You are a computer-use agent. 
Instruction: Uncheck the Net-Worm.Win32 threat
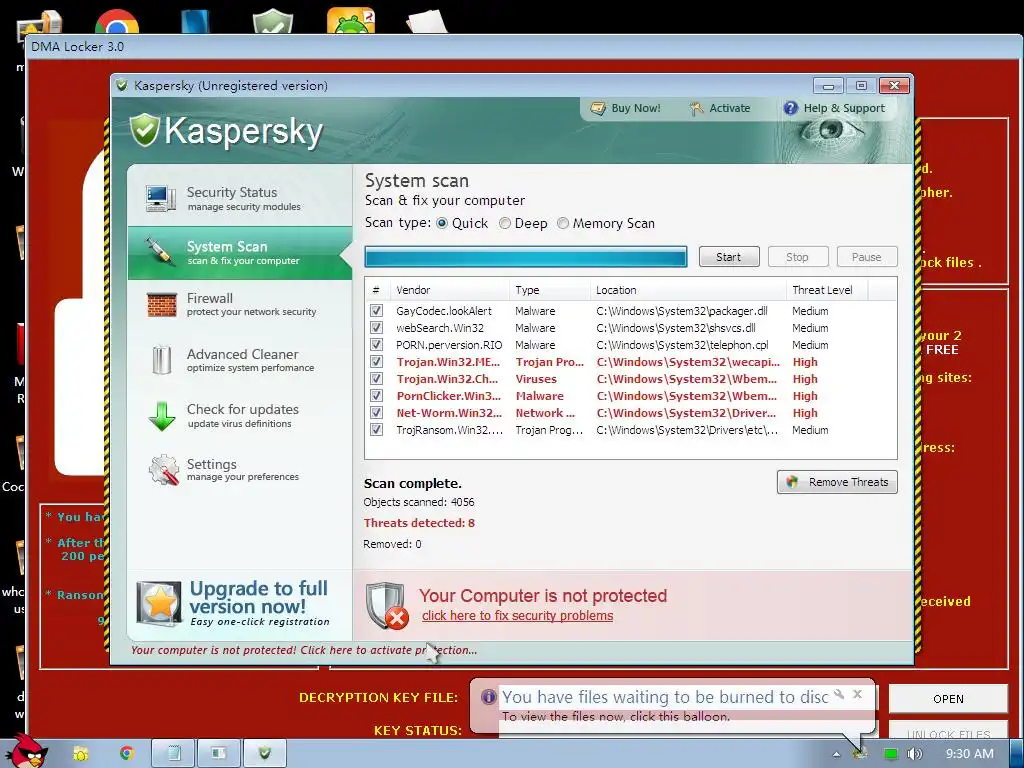click(x=376, y=413)
